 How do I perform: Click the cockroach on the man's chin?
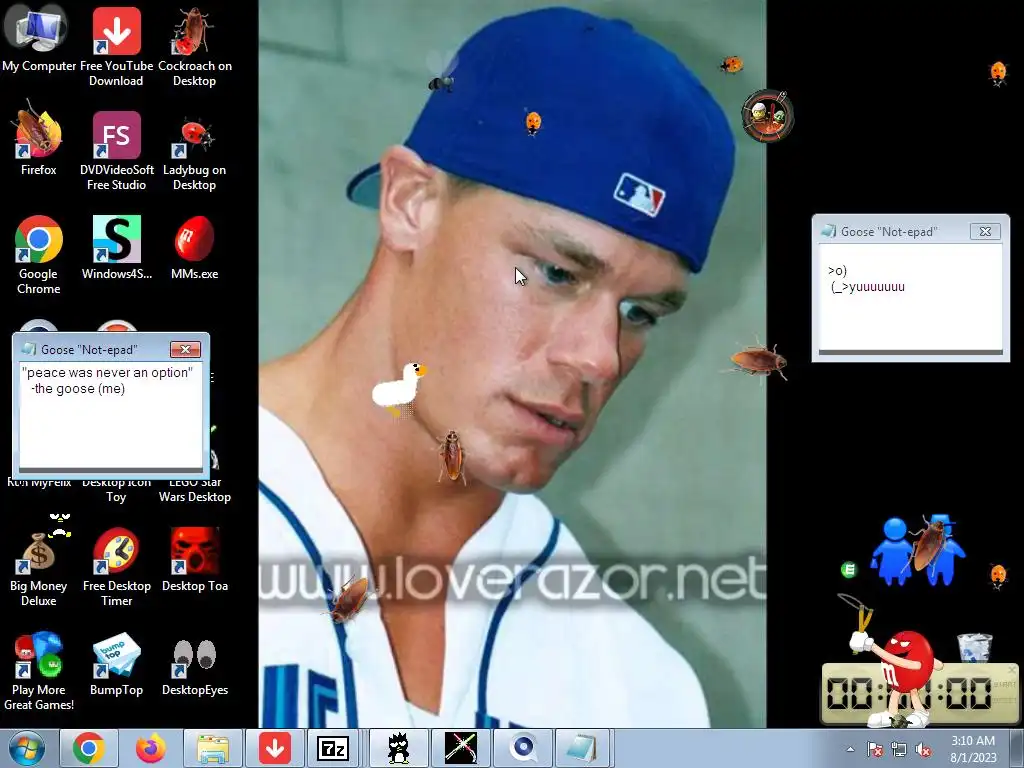(452, 456)
